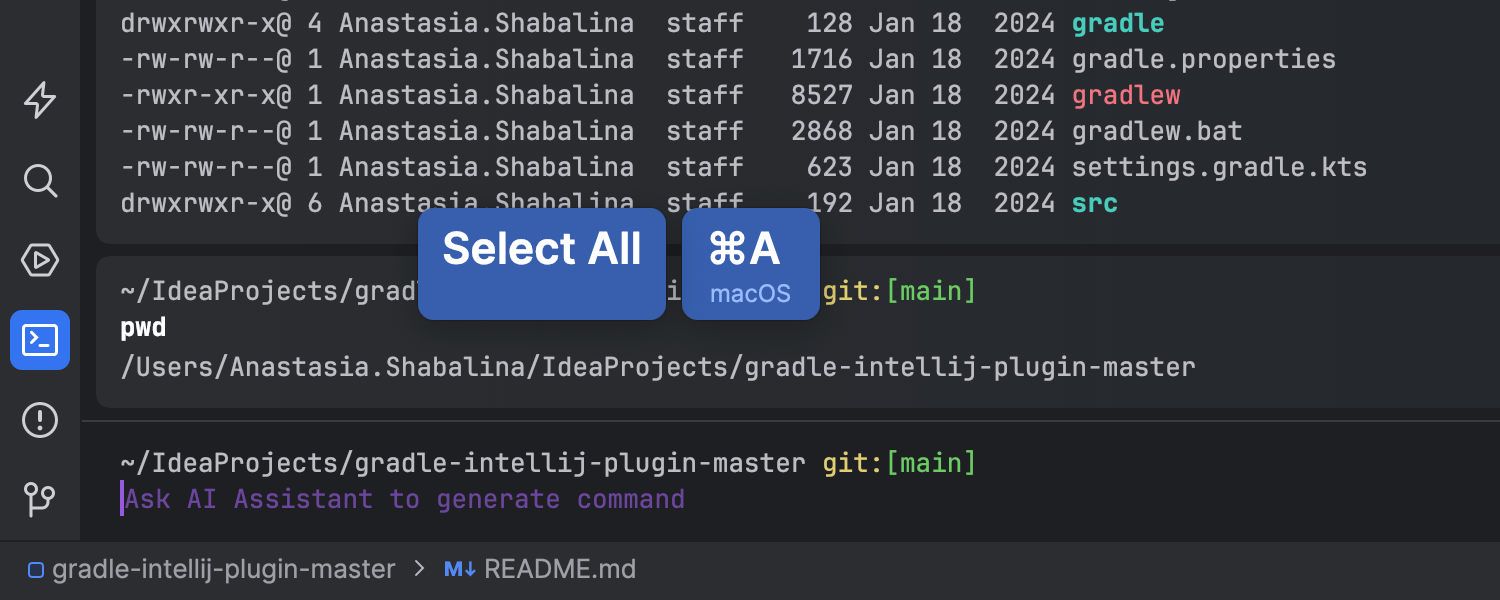Click the ⌘A macOS shortcut badge
The height and width of the screenshot is (600, 1500).
750,263
